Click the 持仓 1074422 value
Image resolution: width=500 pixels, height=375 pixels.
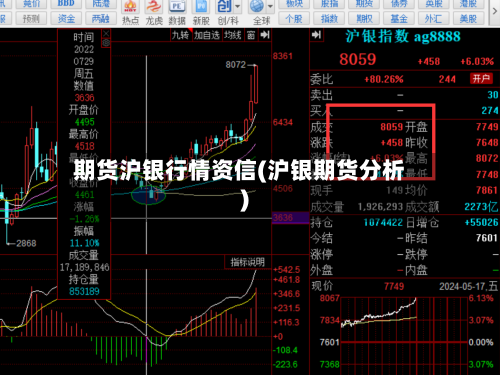click(x=383, y=222)
